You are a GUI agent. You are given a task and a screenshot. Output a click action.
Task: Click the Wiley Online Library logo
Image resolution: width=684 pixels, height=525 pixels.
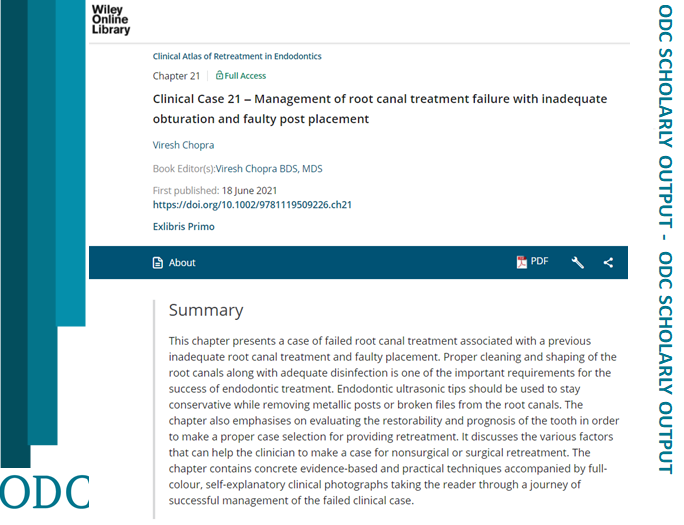[x=111, y=20]
